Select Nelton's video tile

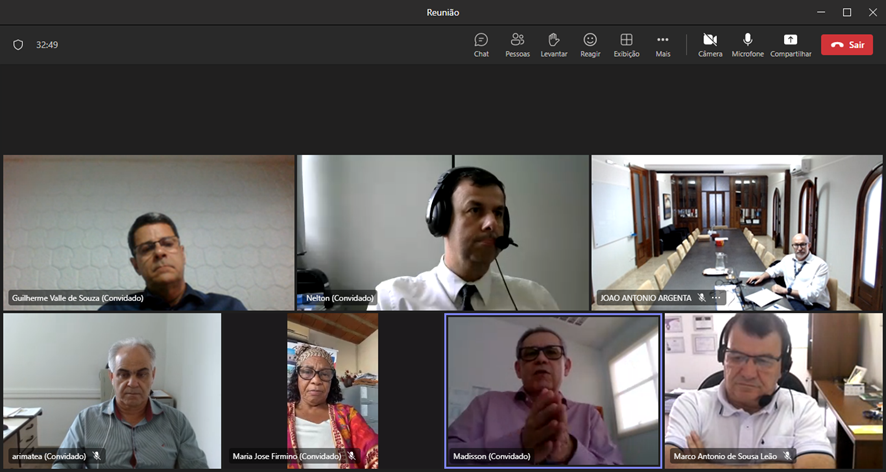442,230
